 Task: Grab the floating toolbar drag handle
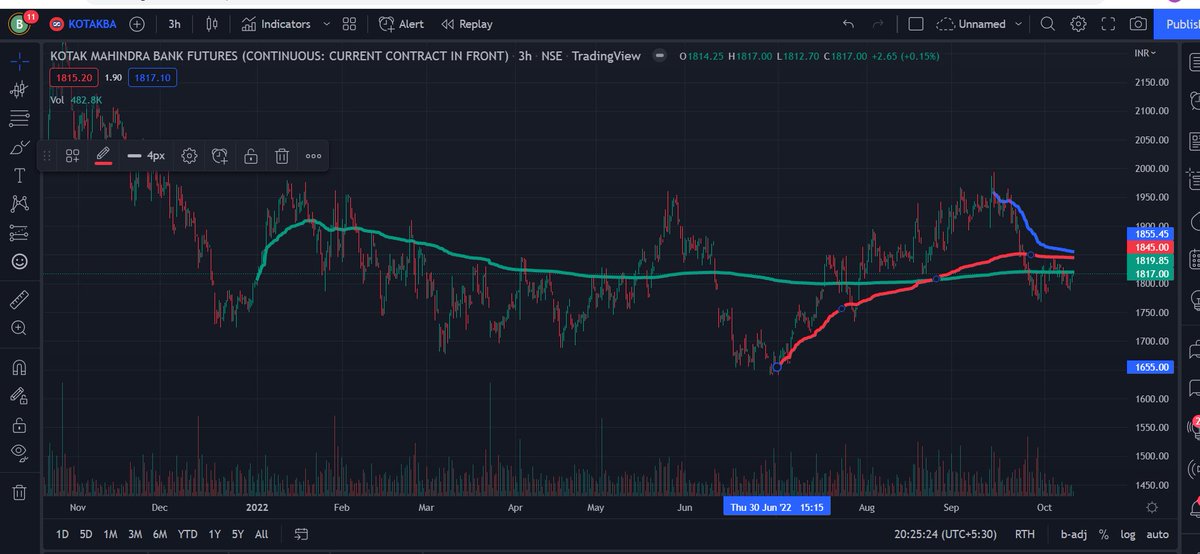click(x=47, y=156)
